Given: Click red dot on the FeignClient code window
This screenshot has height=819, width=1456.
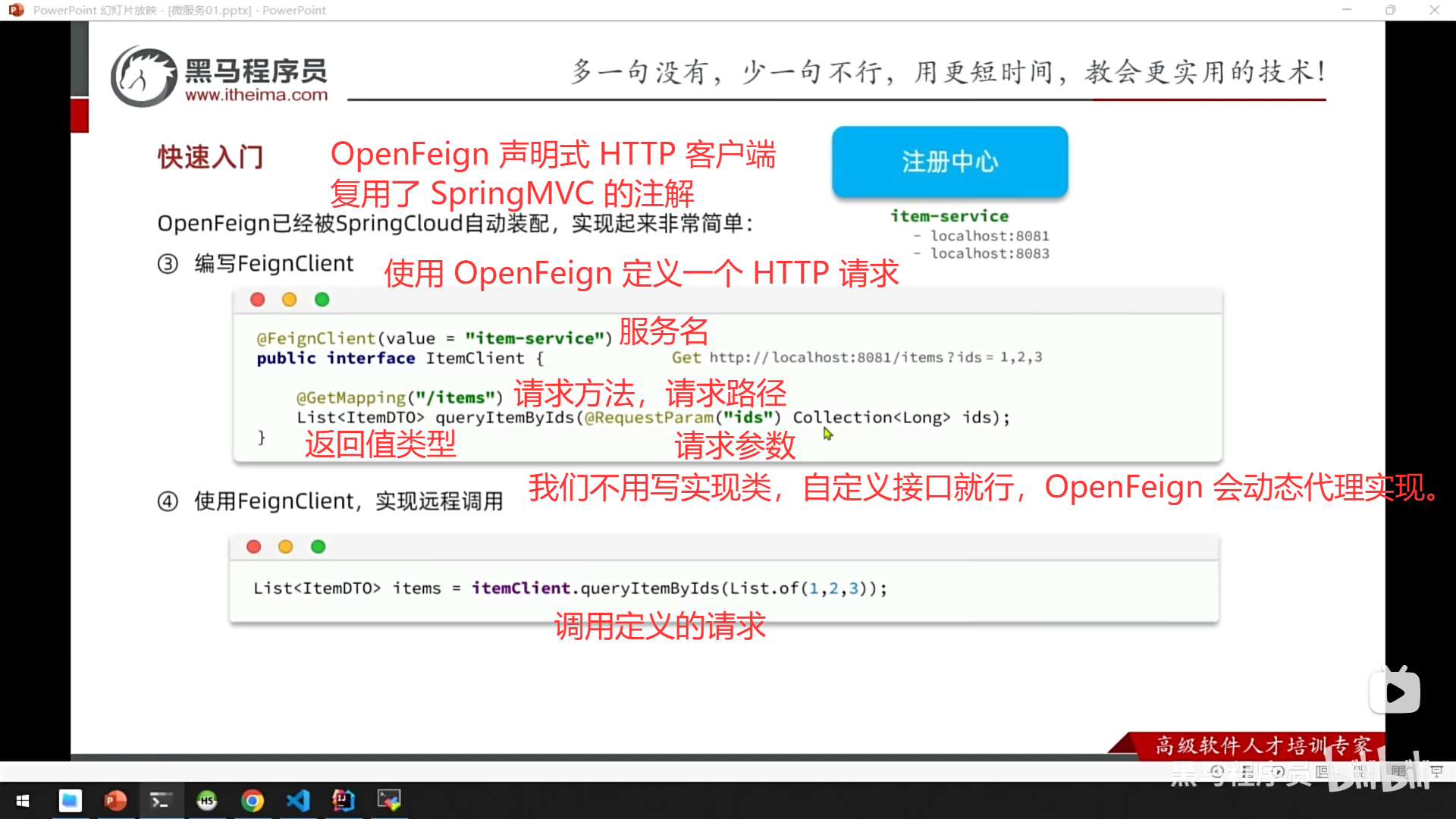Looking at the screenshot, I should pyautogui.click(x=258, y=300).
